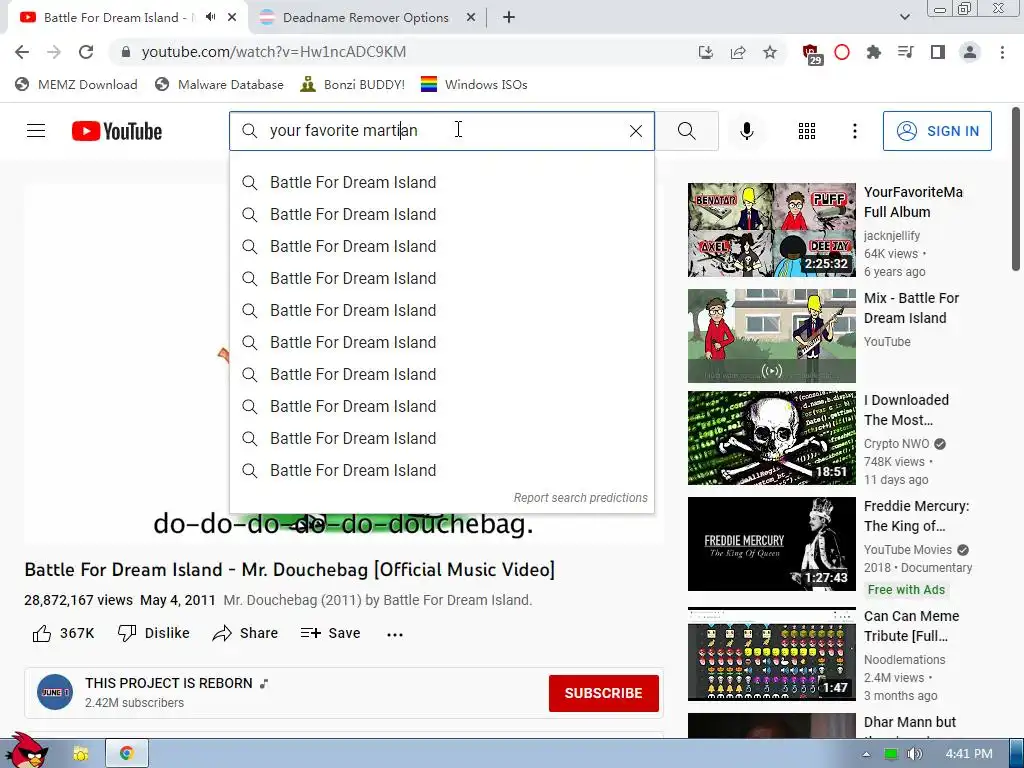Click the address bar URL
This screenshot has height=768, width=1024.
pos(274,52)
